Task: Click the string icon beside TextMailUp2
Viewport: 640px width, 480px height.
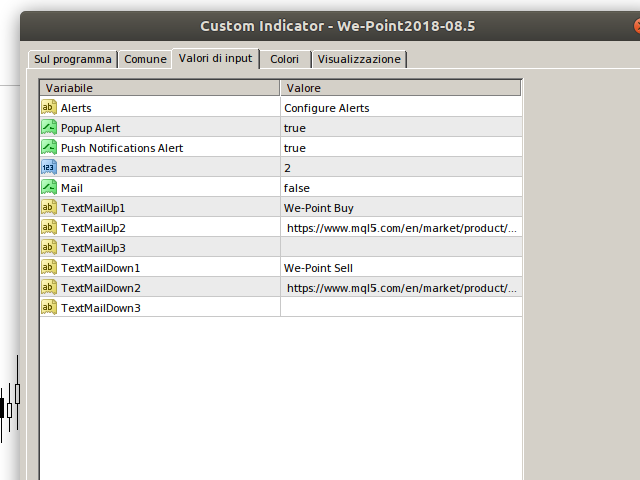Action: (49, 227)
